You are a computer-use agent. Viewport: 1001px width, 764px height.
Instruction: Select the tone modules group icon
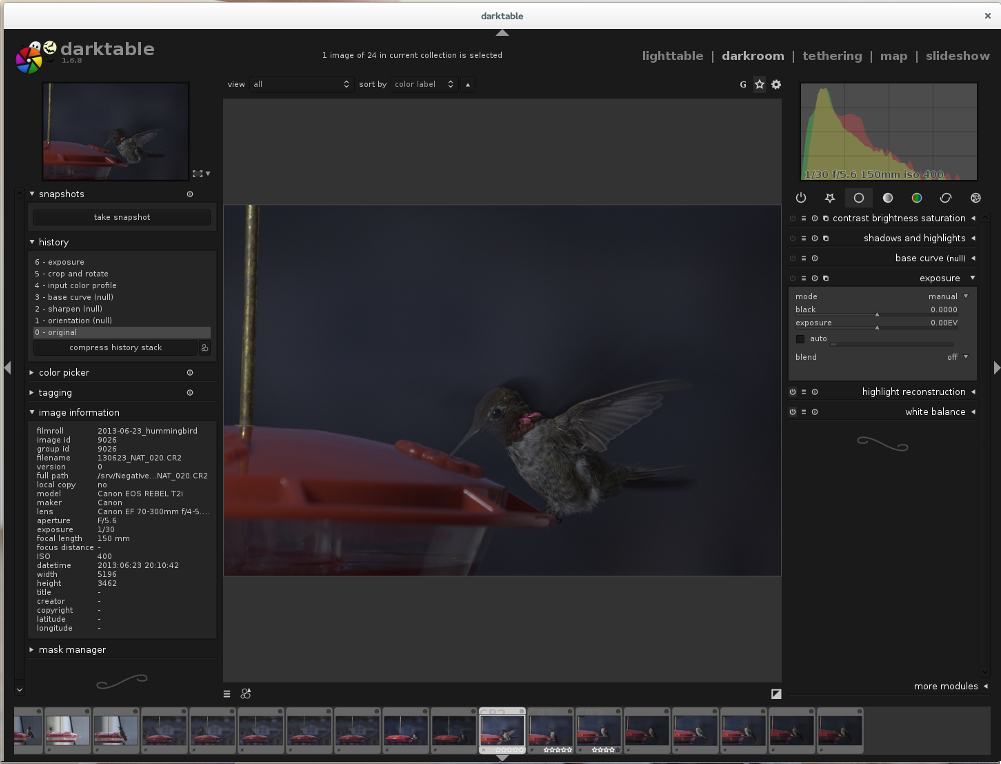(x=887, y=198)
